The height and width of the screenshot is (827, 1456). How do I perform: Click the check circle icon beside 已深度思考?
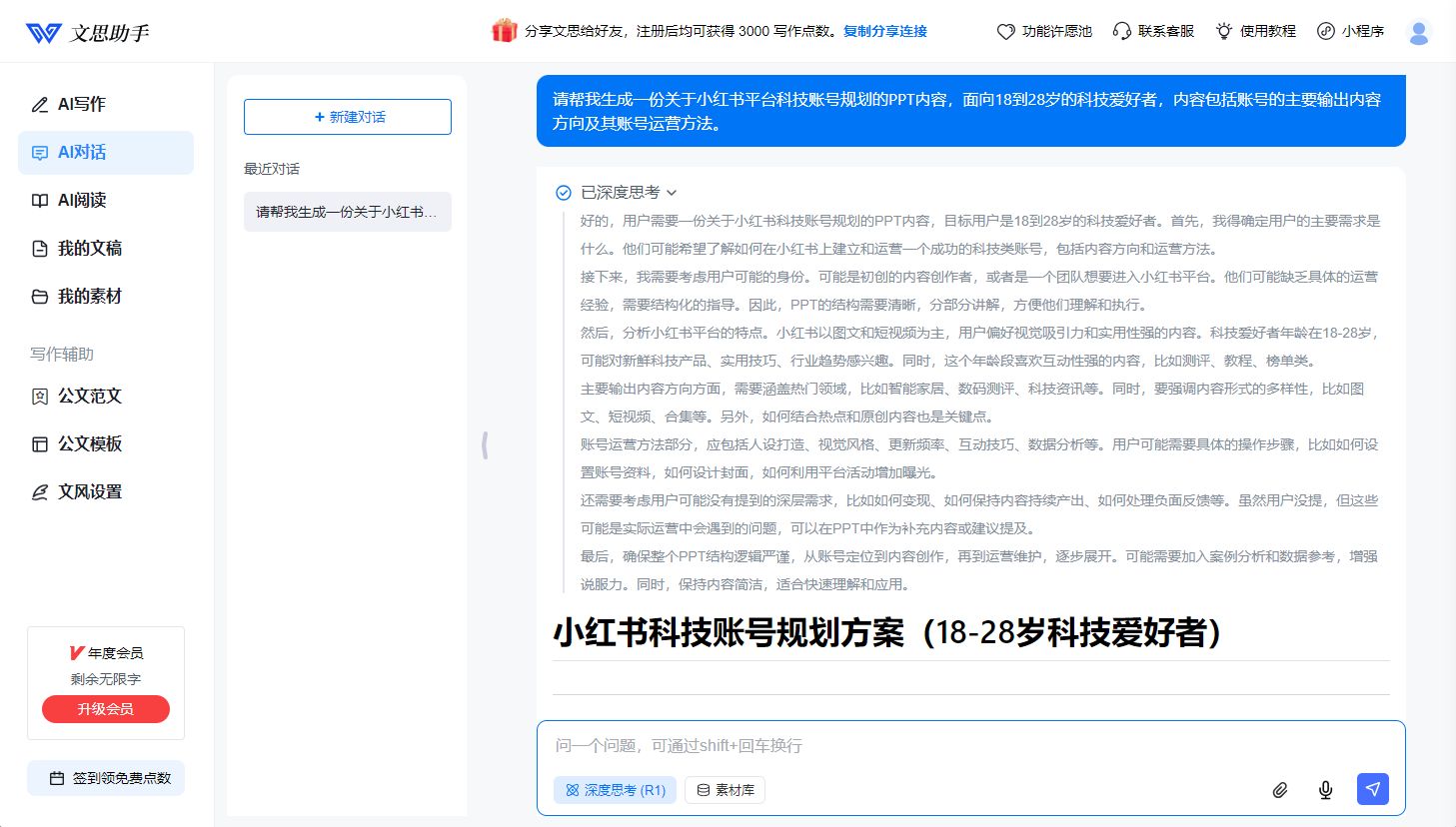564,193
